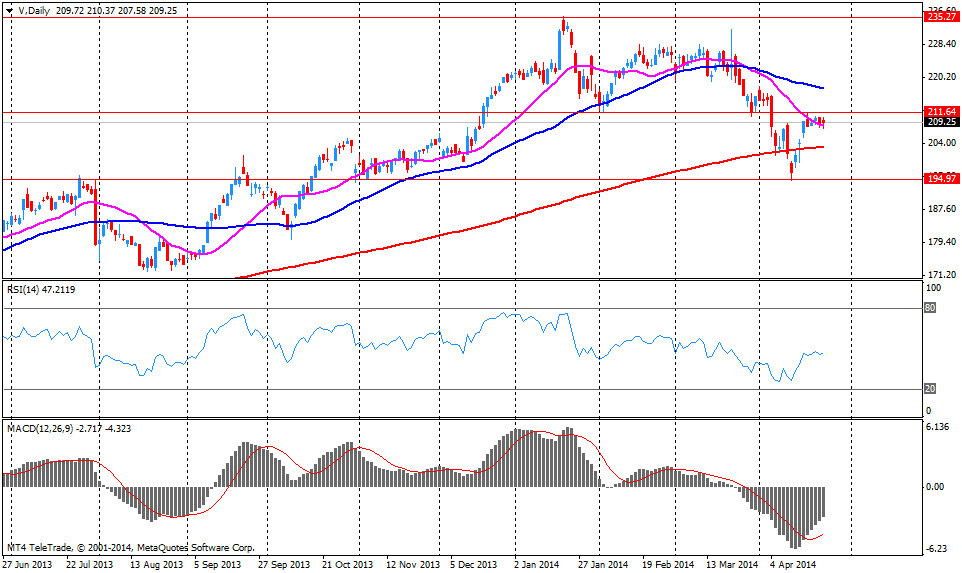
Task: Click the MACD 6.136 scale value
Action: coord(938,426)
